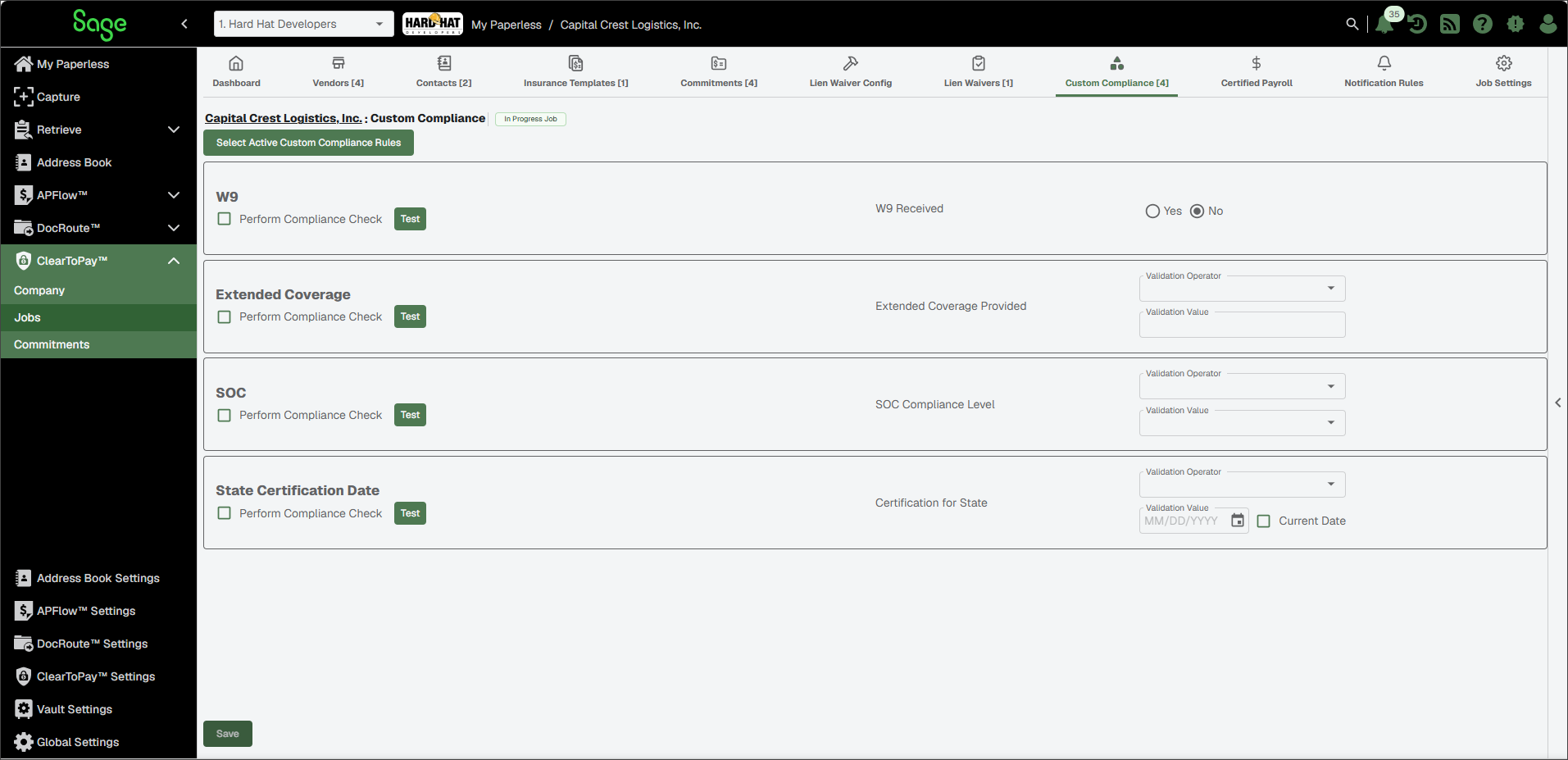Open the Insurance Templates [1] tab
Image resolution: width=1568 pixels, height=760 pixels.
[x=576, y=72]
